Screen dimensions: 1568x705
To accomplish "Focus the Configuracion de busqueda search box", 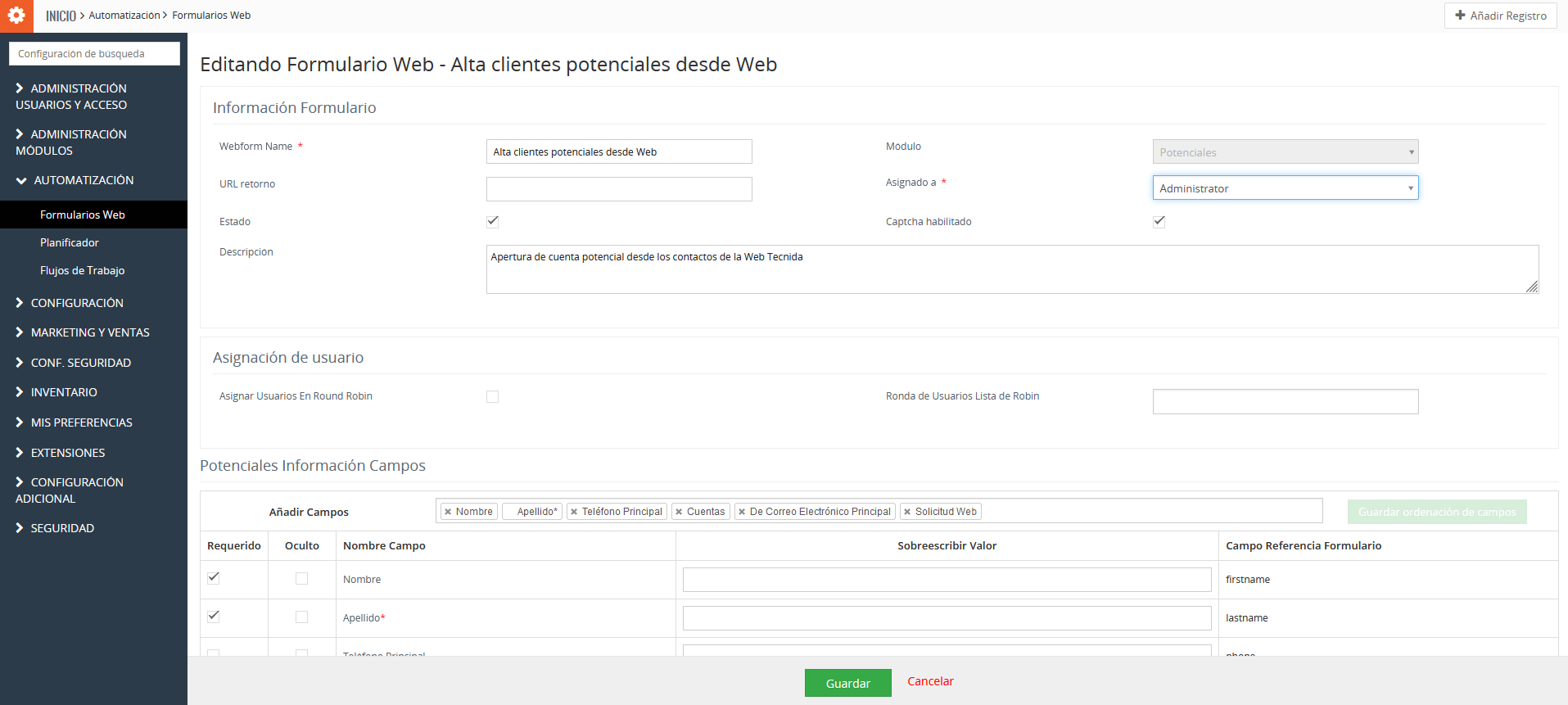I will tap(94, 53).
